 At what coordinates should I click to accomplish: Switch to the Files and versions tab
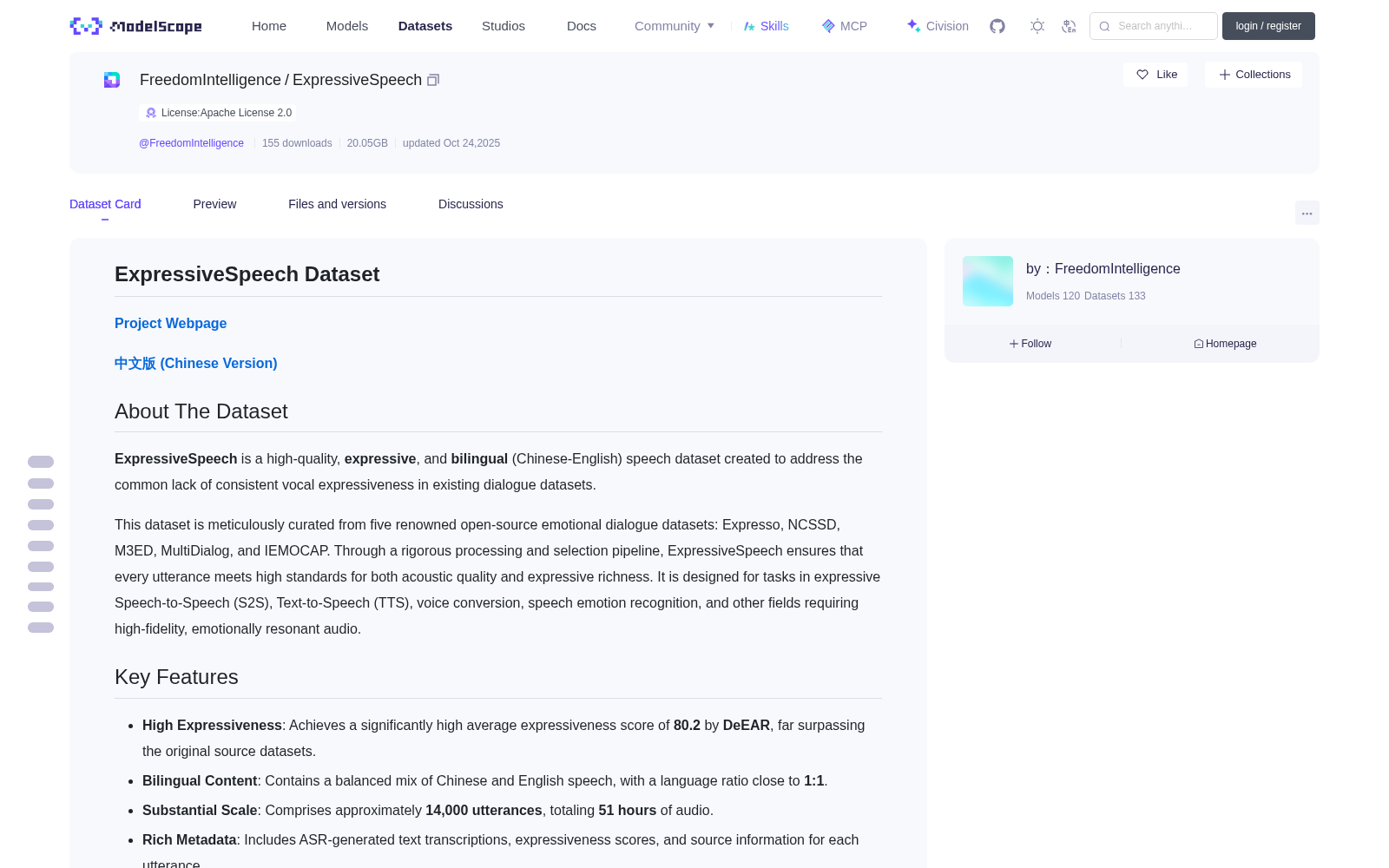[x=337, y=204]
